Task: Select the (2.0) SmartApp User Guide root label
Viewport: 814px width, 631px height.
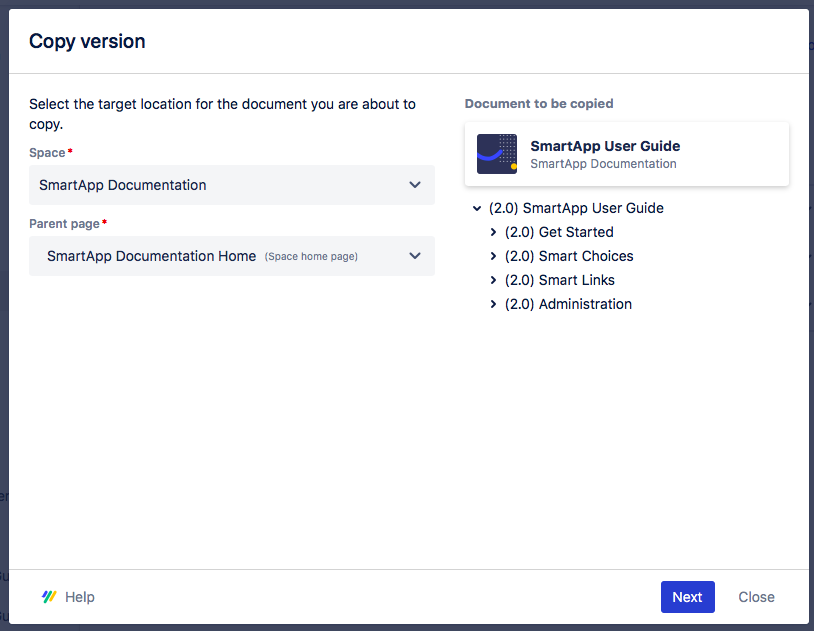Action: [x=576, y=209]
